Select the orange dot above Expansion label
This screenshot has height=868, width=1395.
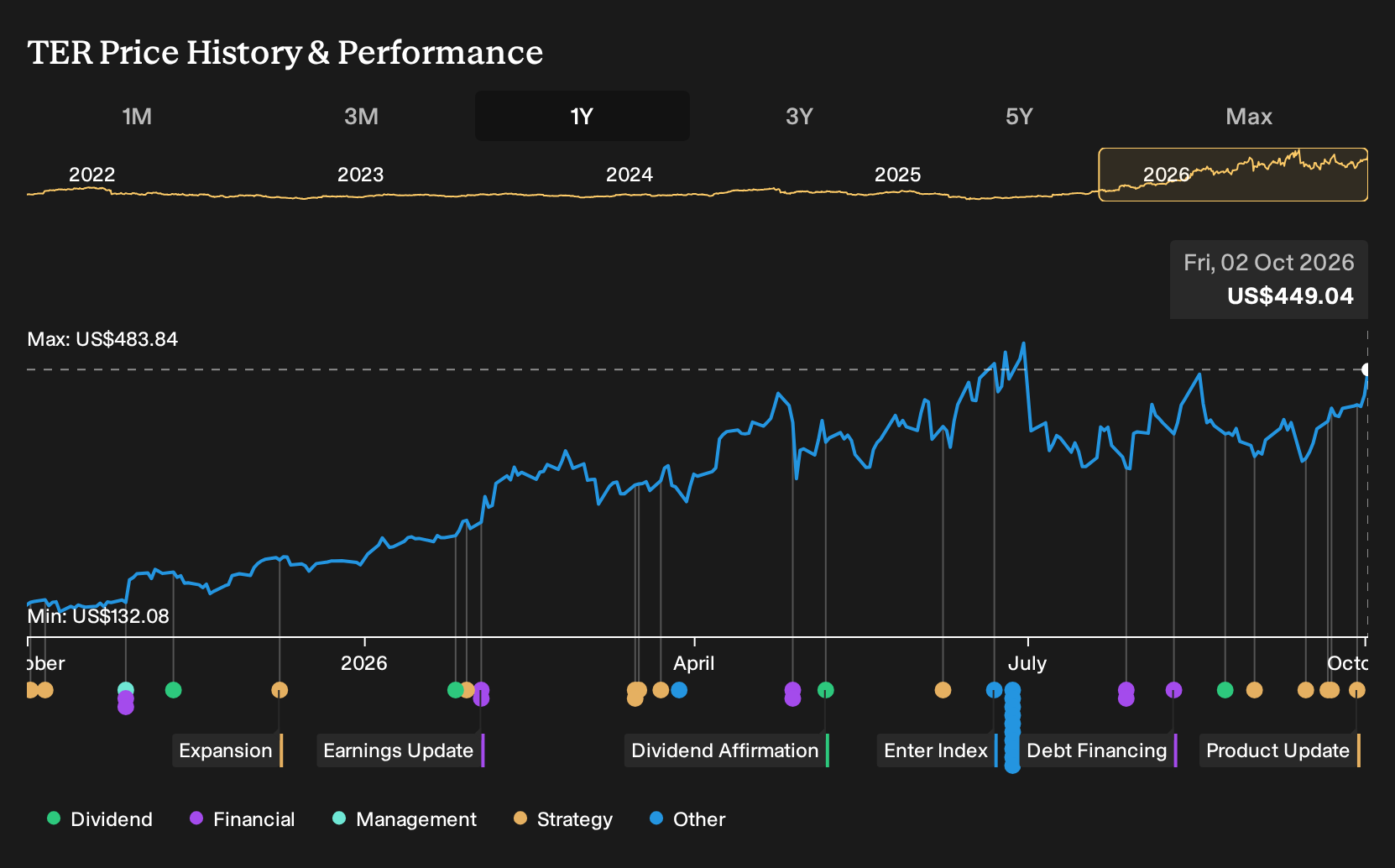pos(280,690)
